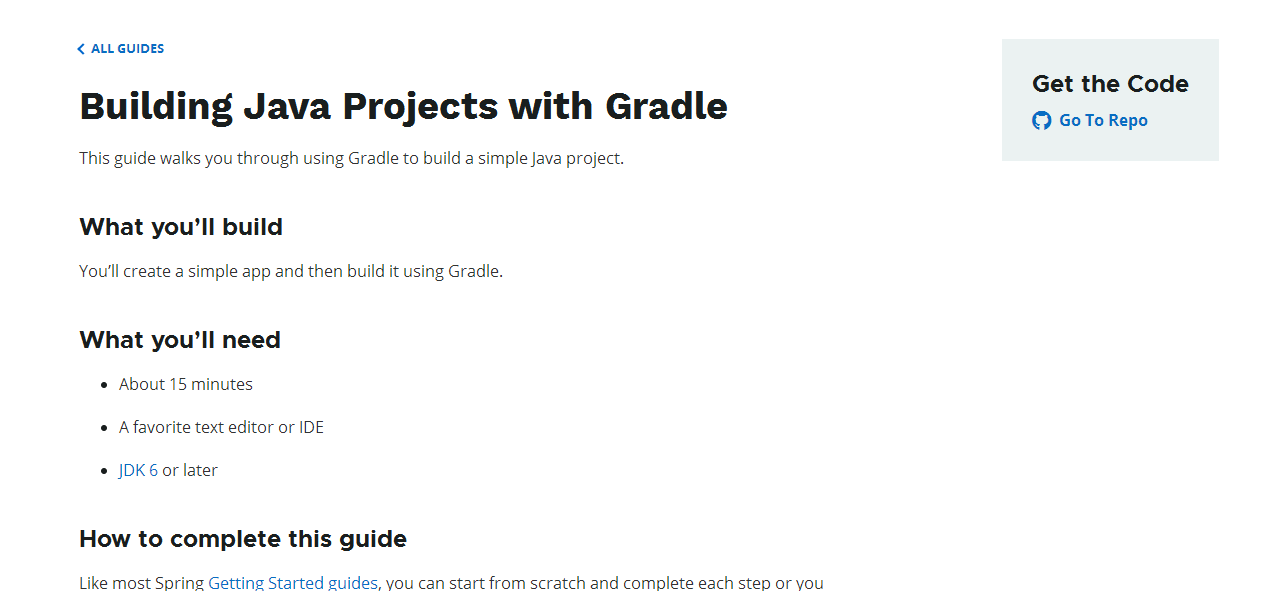
Task: Click the Get the Code heading
Action: [1110, 84]
